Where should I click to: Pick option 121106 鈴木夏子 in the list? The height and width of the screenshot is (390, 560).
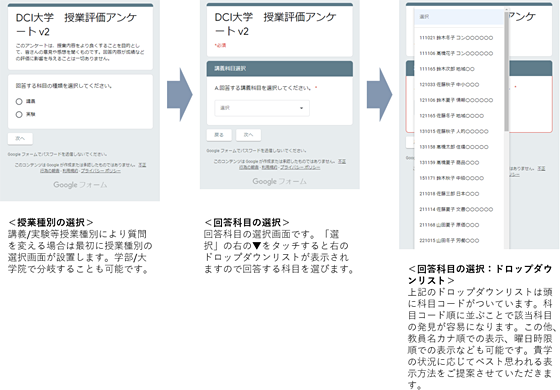click(x=459, y=100)
